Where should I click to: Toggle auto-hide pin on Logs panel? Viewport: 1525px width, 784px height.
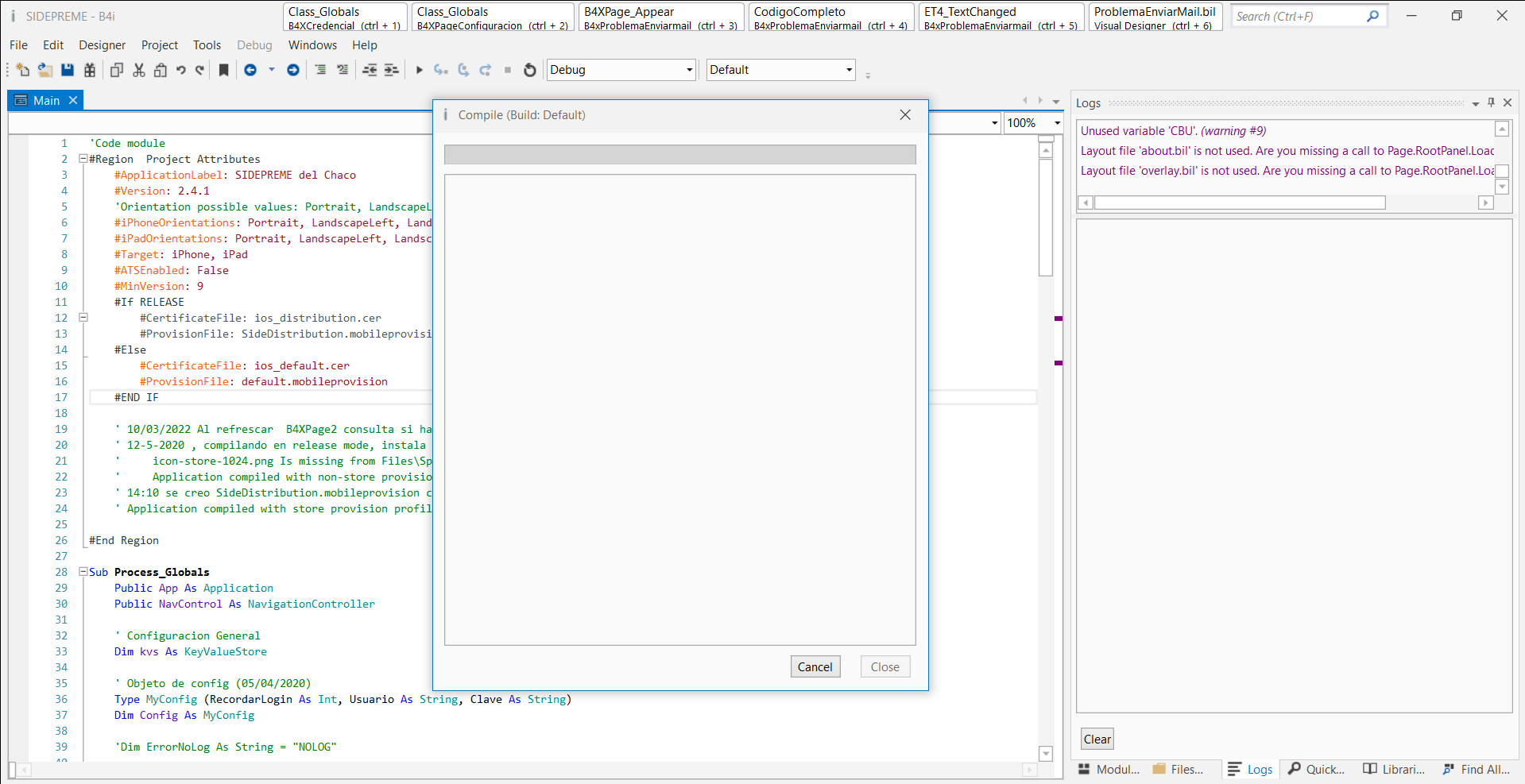coord(1491,102)
